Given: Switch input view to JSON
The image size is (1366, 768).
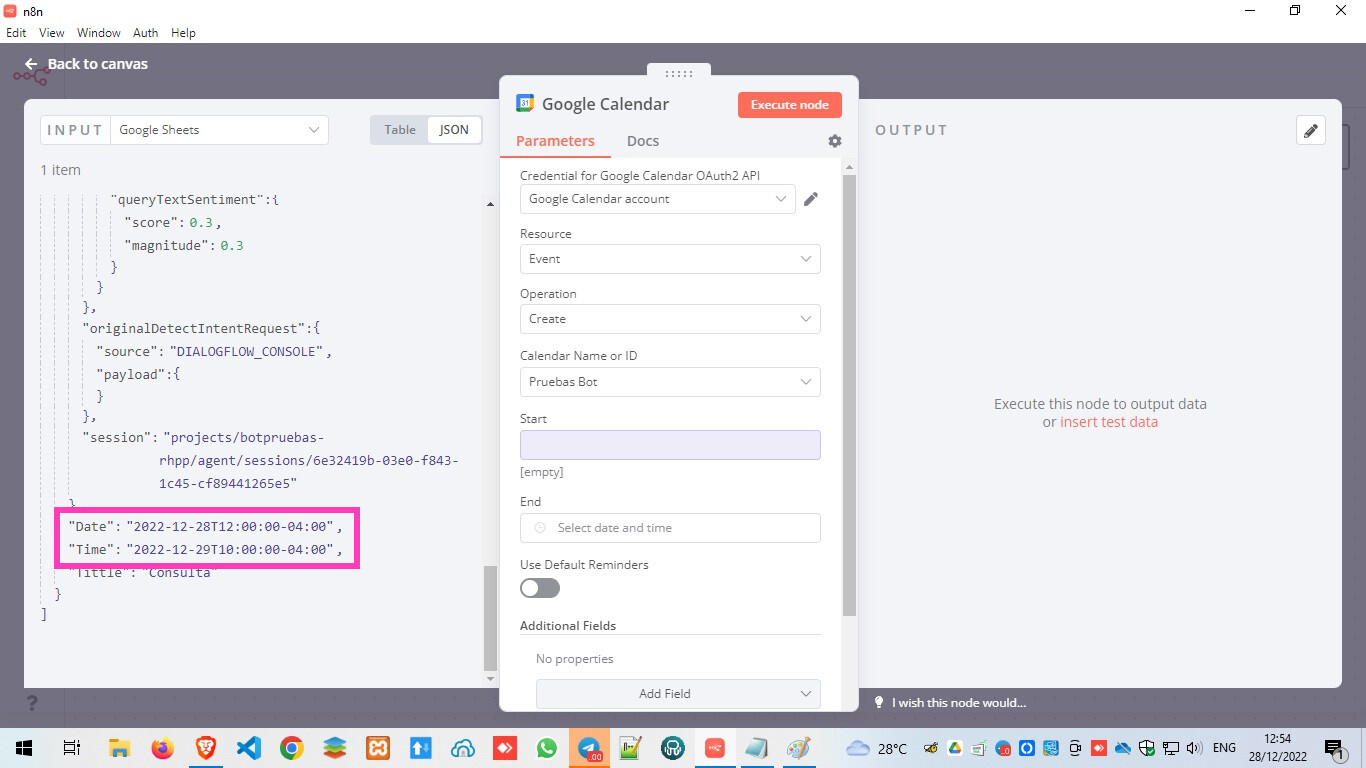Looking at the screenshot, I should tap(454, 130).
